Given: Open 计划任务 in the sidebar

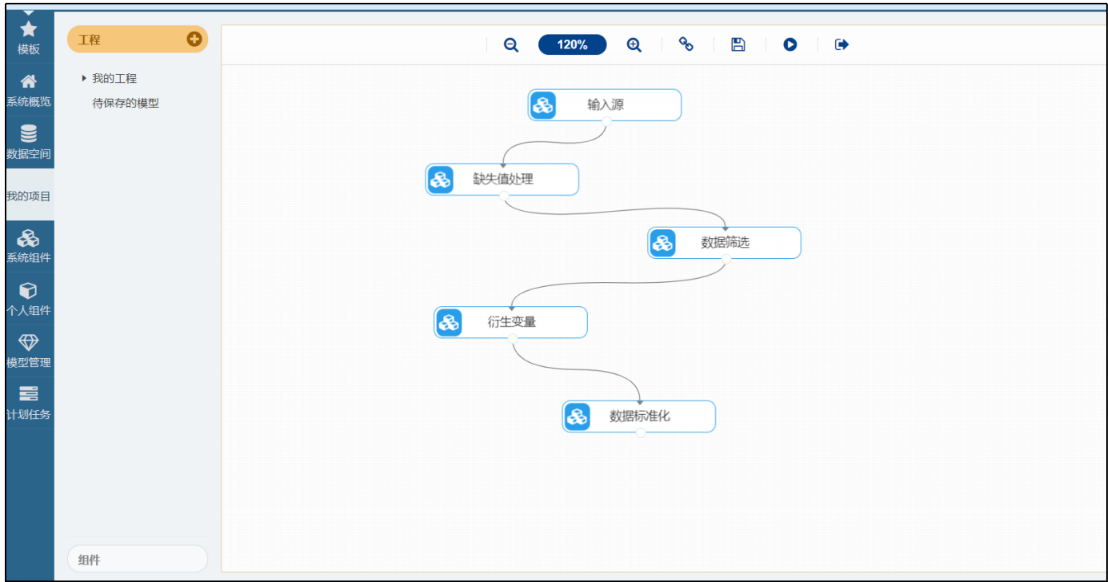Looking at the screenshot, I should (x=29, y=403).
